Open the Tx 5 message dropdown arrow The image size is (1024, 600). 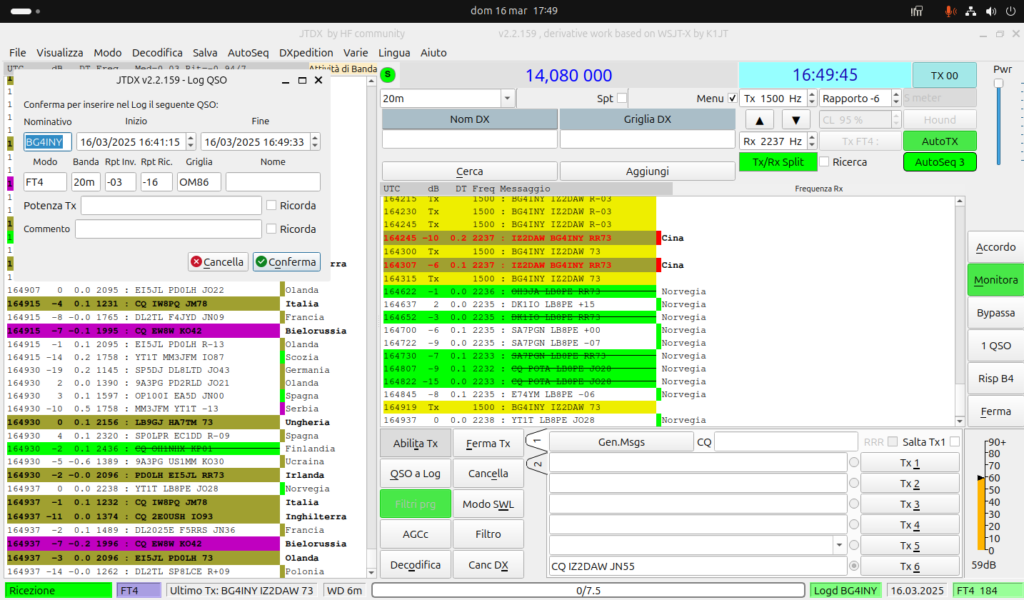[839, 545]
